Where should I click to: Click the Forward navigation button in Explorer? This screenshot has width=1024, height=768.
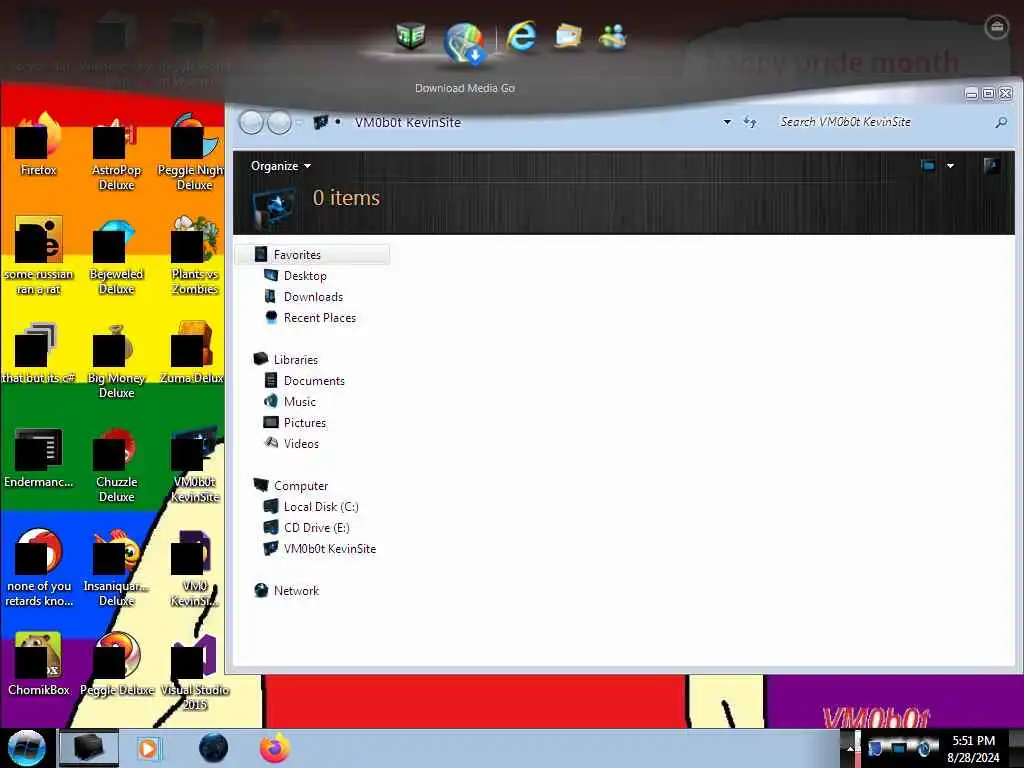280,122
